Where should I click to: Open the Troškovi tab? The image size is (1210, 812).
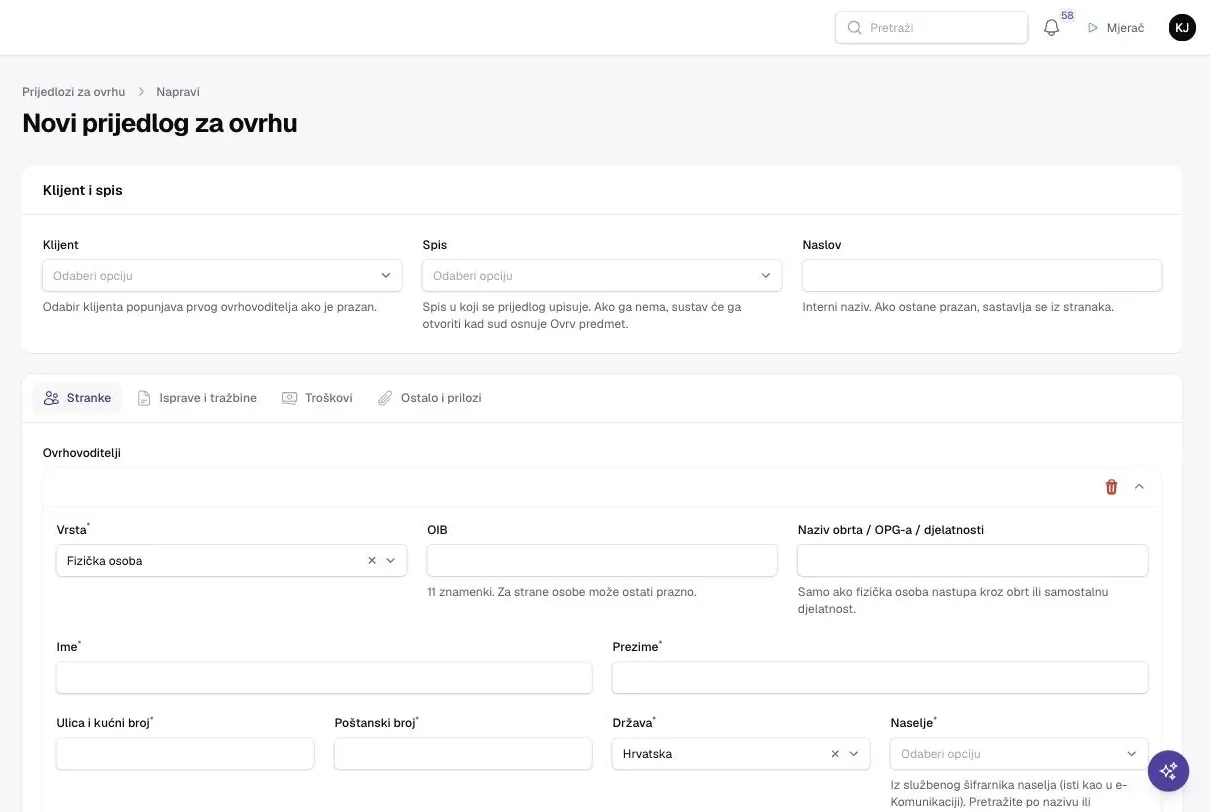click(317, 398)
